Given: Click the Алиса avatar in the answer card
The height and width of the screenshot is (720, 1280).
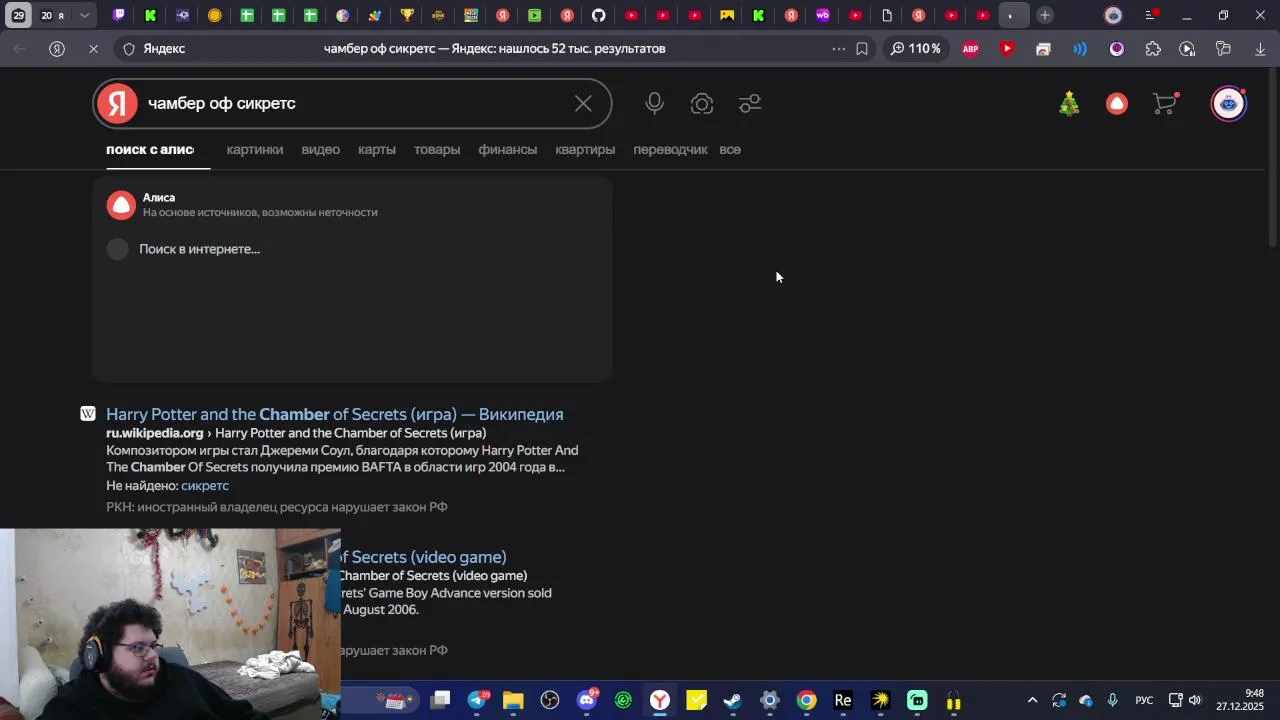Looking at the screenshot, I should click(x=121, y=204).
